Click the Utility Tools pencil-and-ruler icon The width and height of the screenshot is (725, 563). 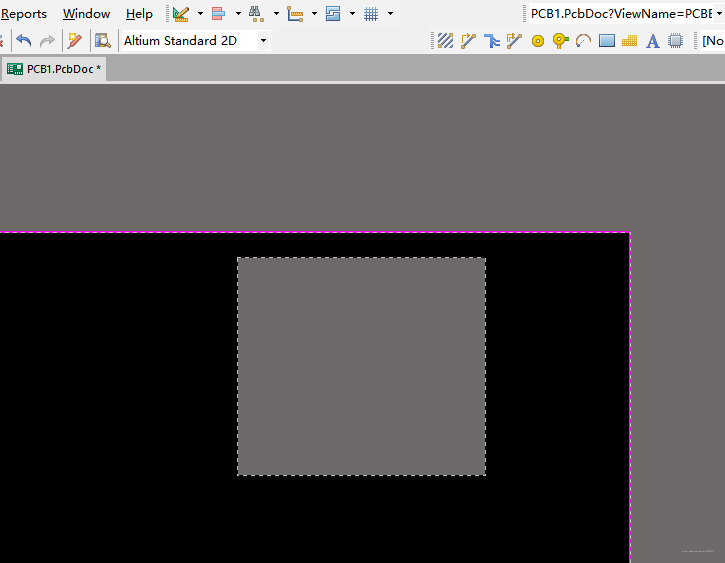(181, 14)
